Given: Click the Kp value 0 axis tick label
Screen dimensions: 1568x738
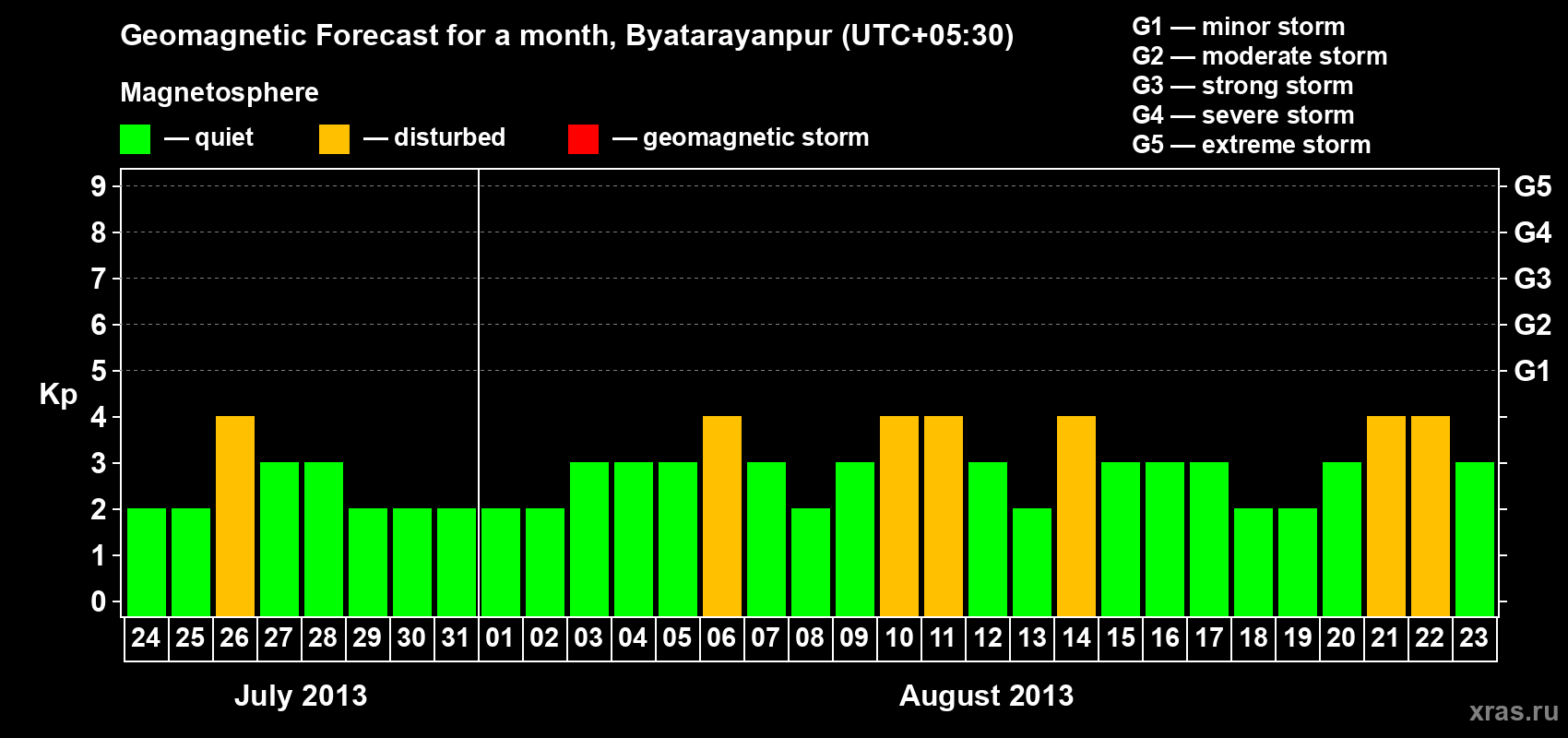Looking at the screenshot, I should coord(99,601).
